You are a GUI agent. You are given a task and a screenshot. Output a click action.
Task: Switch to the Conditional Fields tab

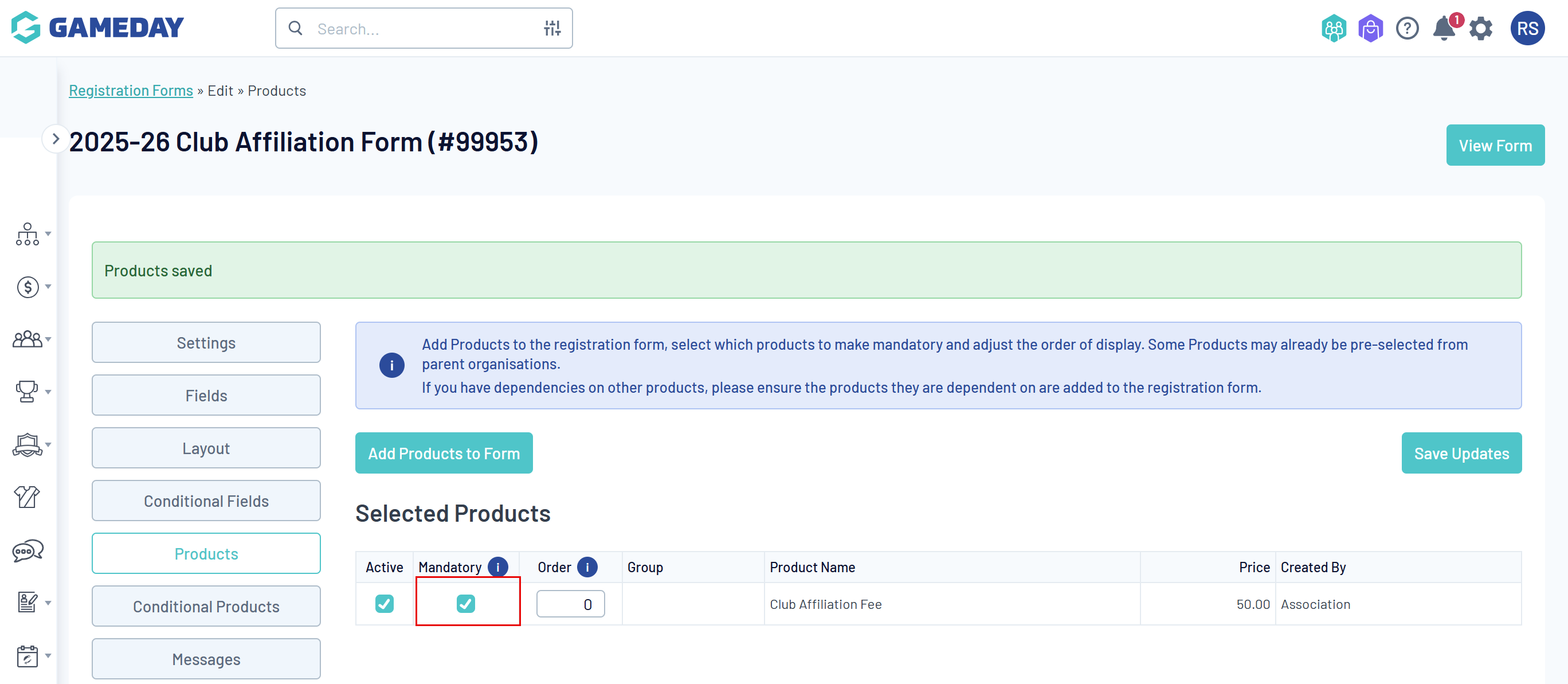point(206,501)
